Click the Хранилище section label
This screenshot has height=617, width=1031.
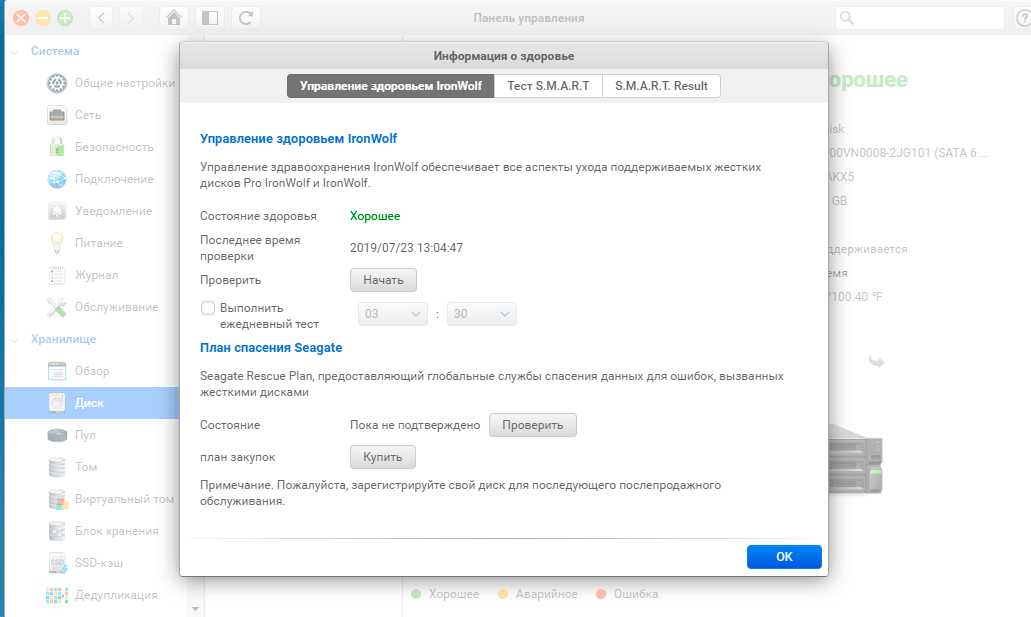point(64,339)
